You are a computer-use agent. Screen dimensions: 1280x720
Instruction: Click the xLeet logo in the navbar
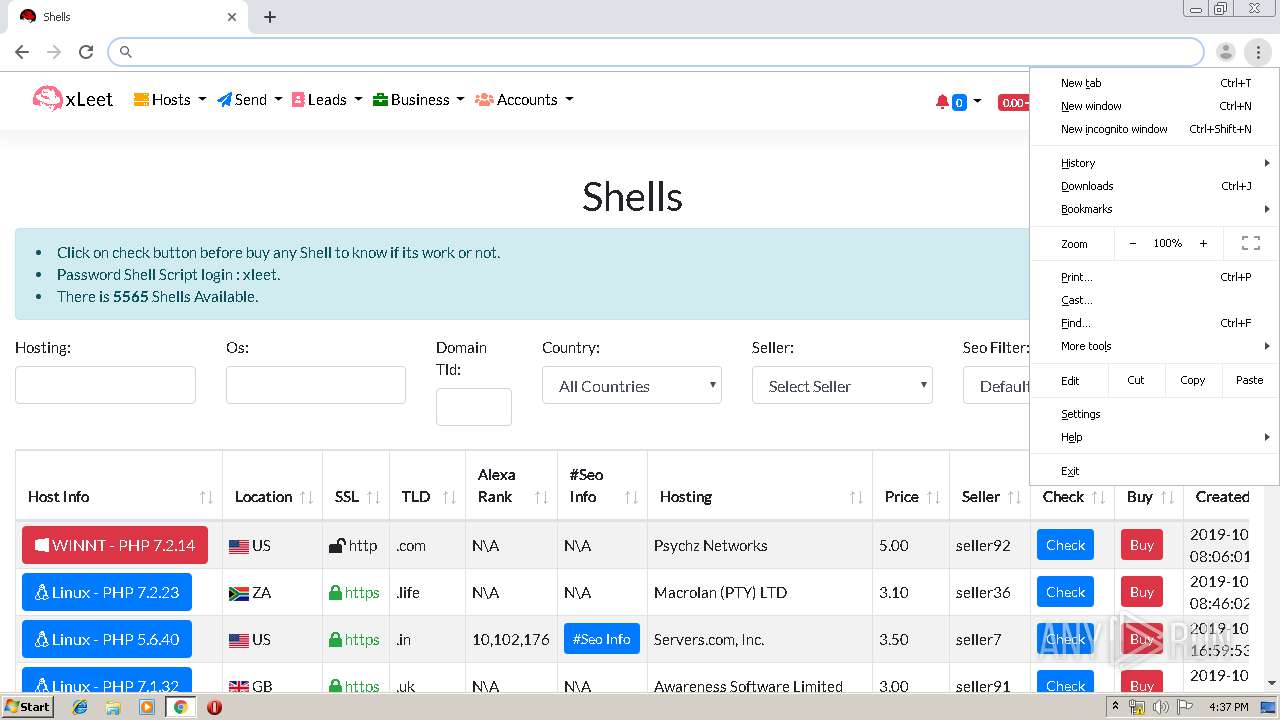[x=73, y=99]
